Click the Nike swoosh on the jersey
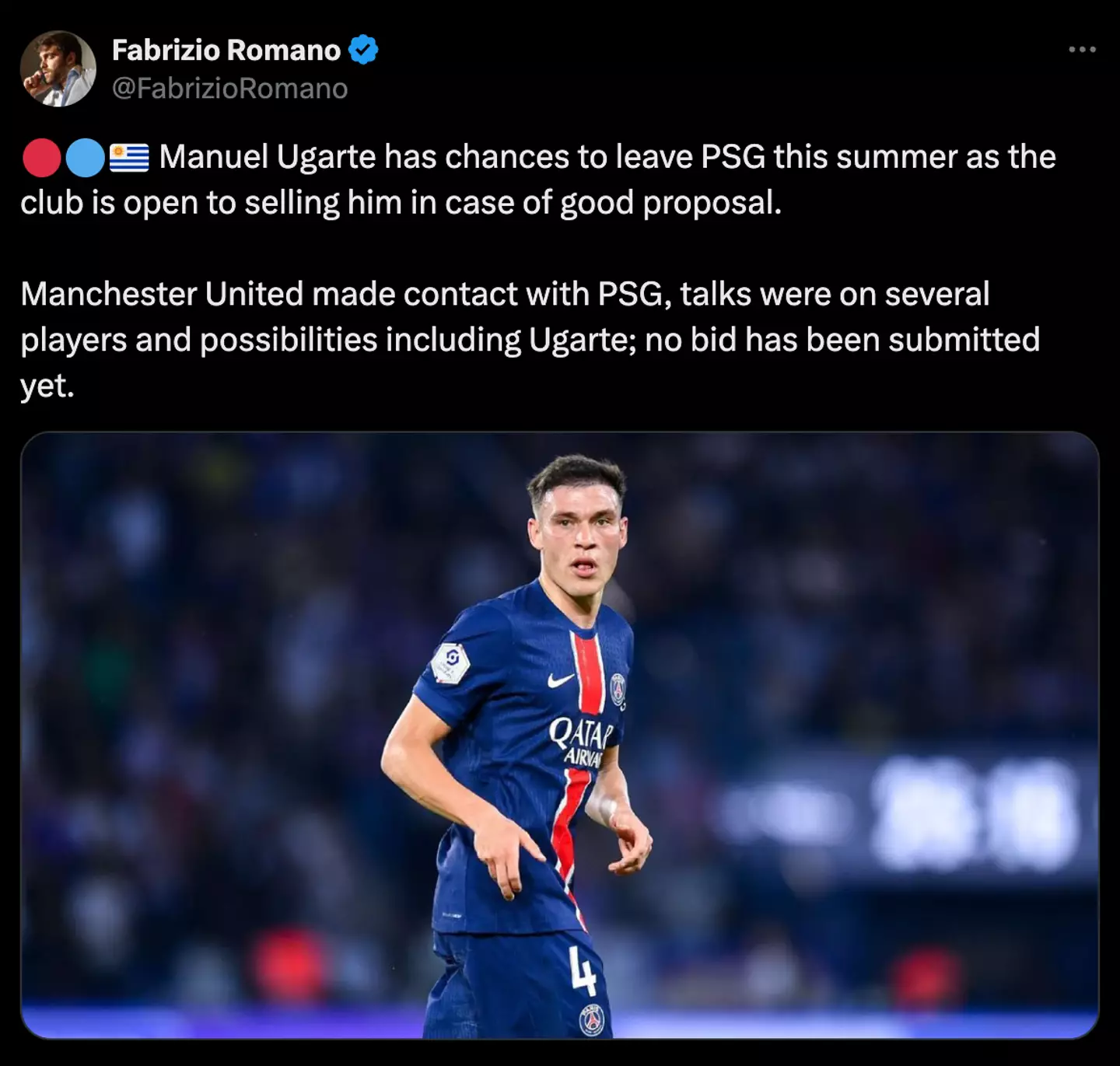 (x=560, y=680)
